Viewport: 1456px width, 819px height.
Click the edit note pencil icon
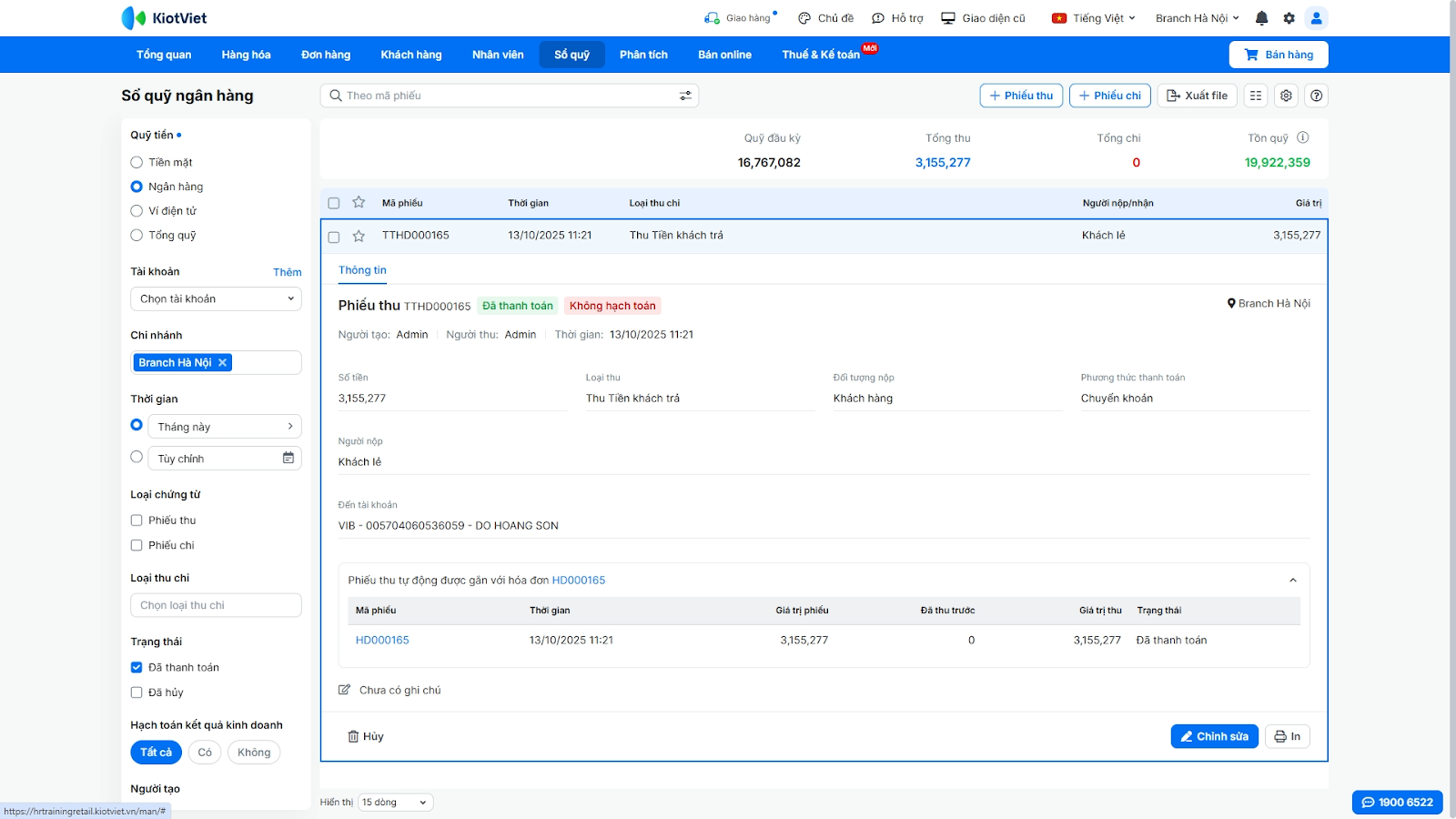tap(344, 690)
